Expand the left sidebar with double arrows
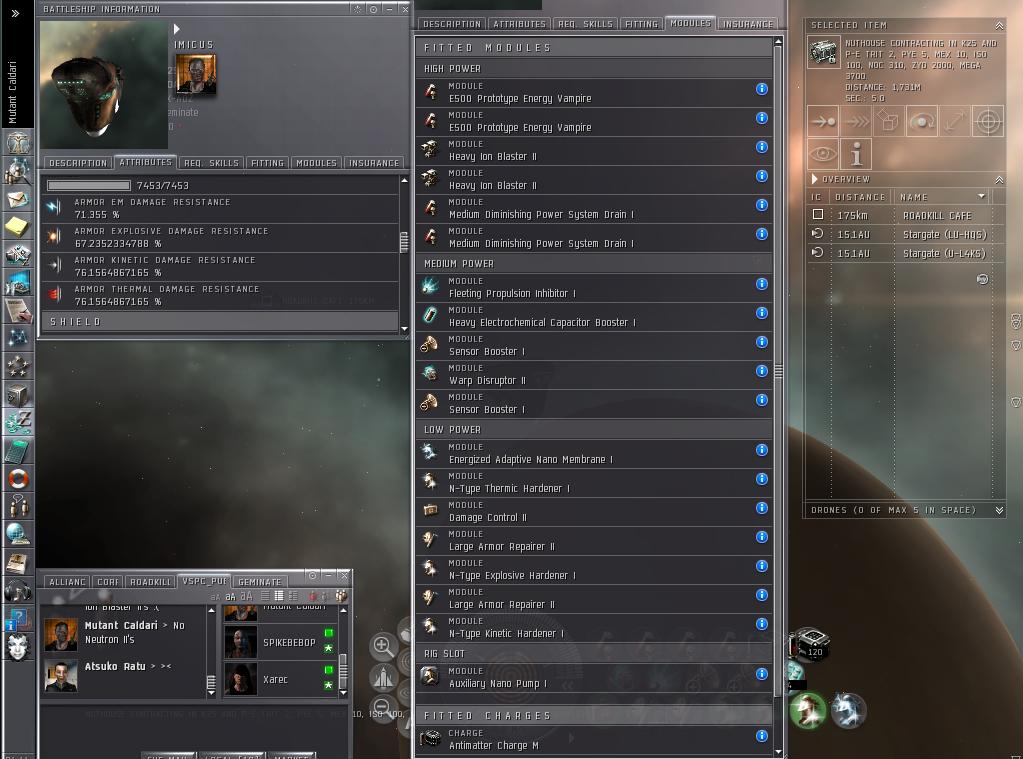This screenshot has width=1023, height=759. (x=16, y=14)
